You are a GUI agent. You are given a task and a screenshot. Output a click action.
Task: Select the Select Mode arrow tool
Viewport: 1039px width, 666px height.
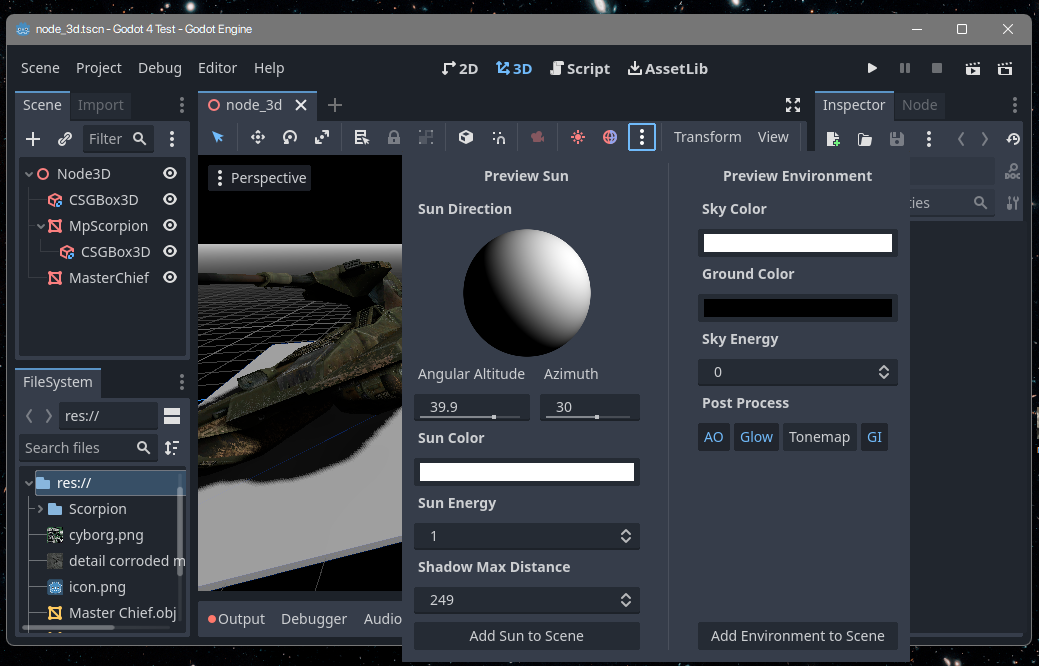tap(218, 137)
